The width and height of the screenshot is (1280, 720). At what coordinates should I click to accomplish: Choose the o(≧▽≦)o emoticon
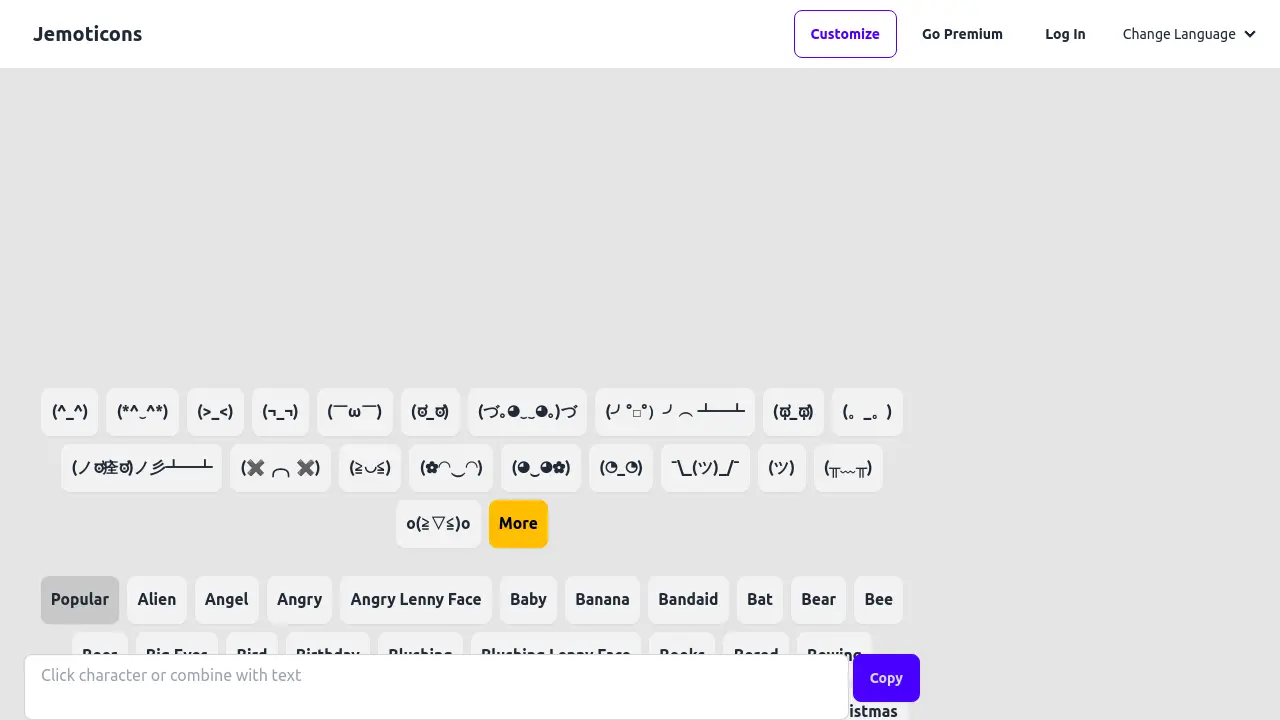[x=438, y=524]
